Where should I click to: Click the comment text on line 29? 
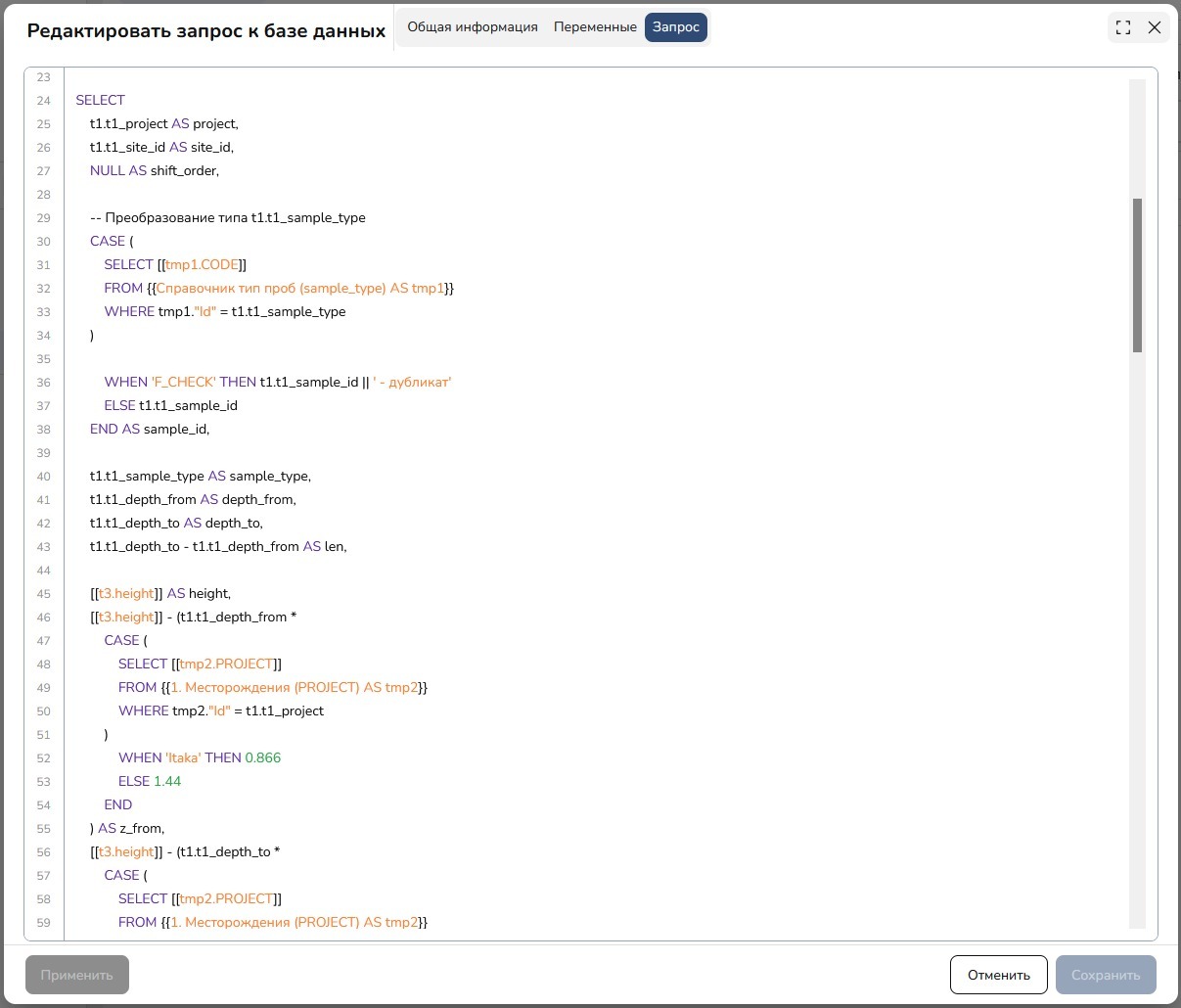228,217
